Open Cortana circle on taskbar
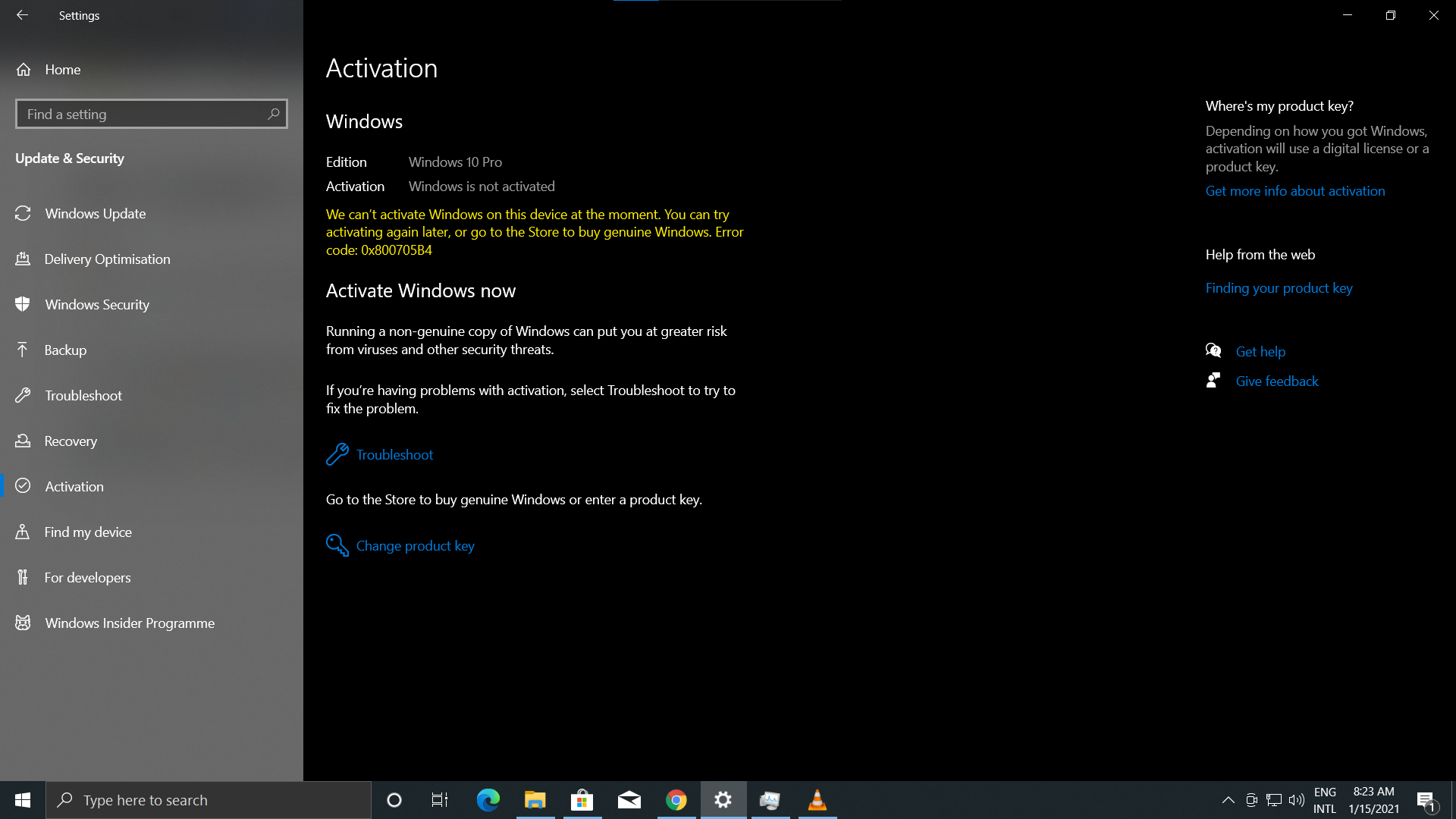Viewport: 1456px width, 819px height. point(394,800)
